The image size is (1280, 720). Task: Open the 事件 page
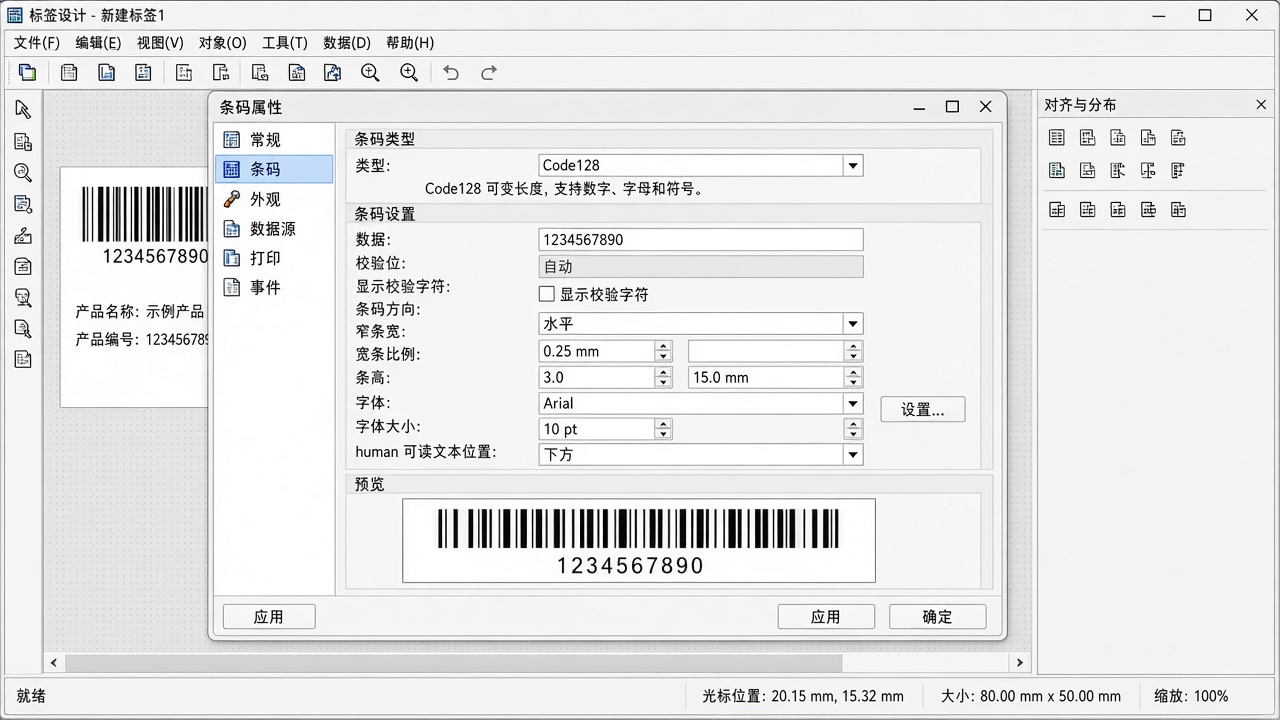[x=274, y=287]
